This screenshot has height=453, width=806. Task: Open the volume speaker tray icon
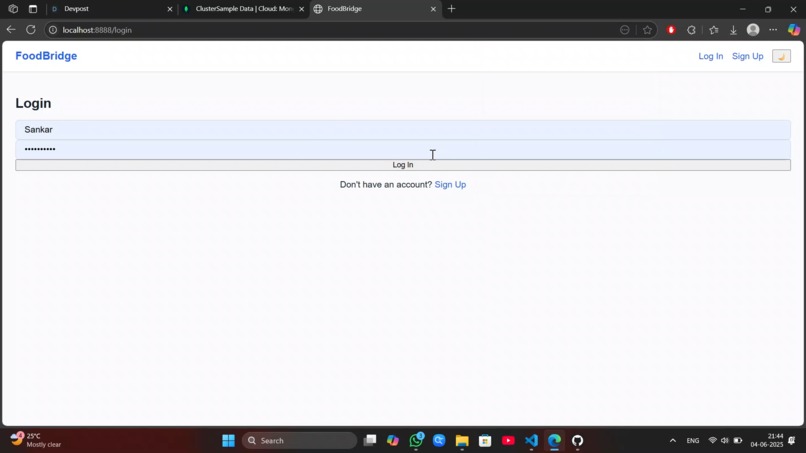(725, 441)
